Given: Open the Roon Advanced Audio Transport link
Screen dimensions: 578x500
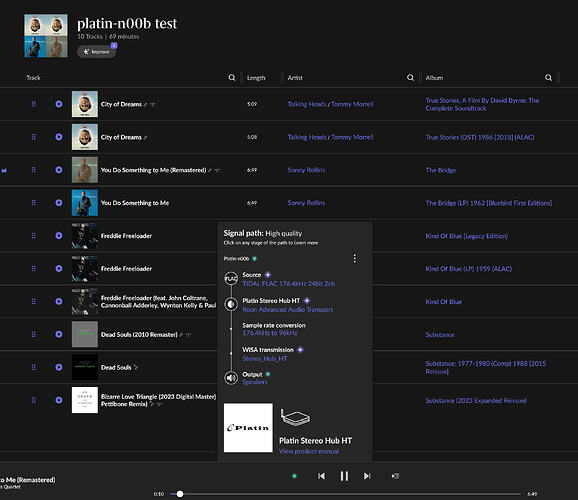Looking at the screenshot, I should coord(288,309).
